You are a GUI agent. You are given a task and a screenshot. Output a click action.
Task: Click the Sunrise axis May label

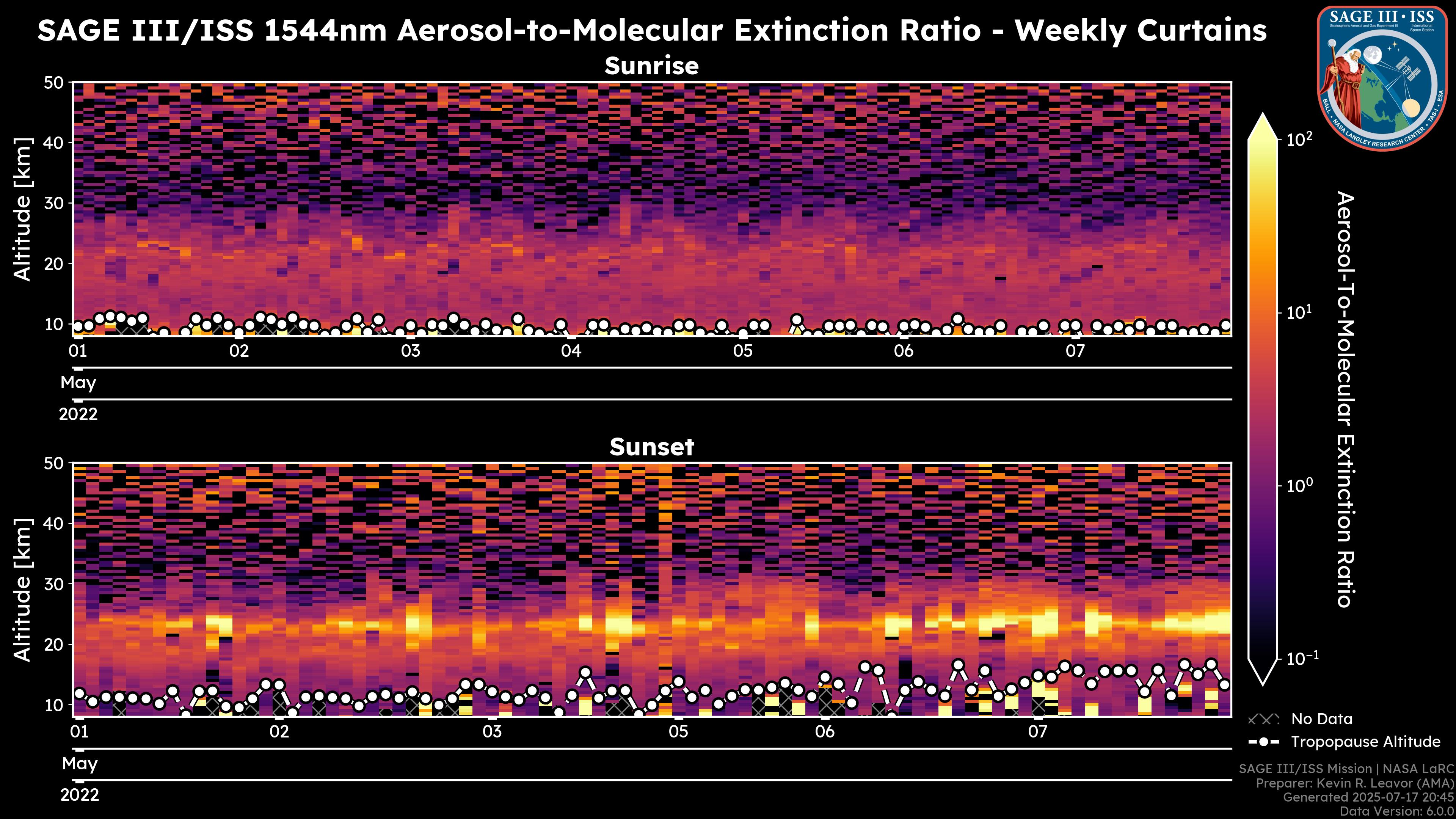(78, 383)
